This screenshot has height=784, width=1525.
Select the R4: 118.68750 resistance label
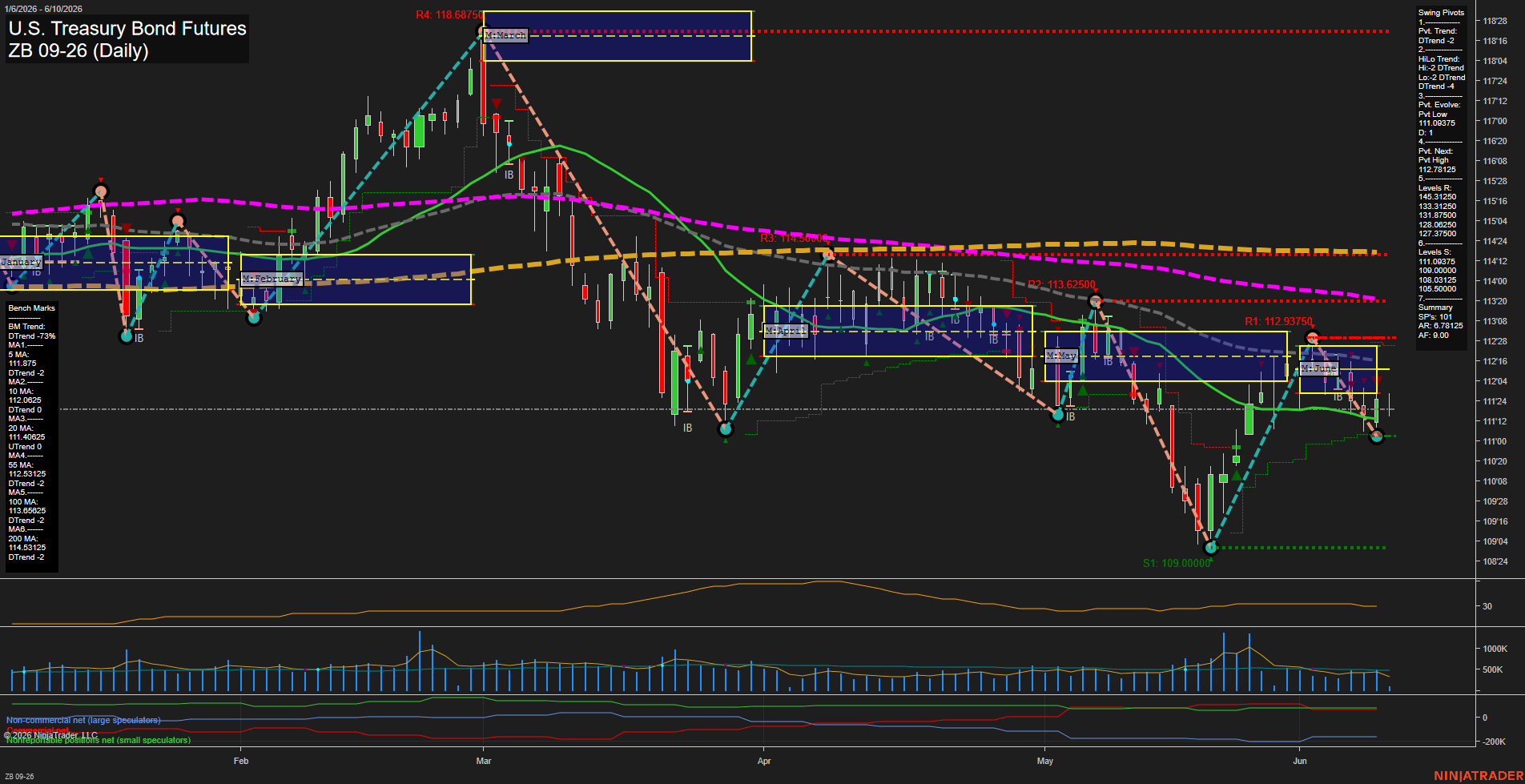pos(449,14)
